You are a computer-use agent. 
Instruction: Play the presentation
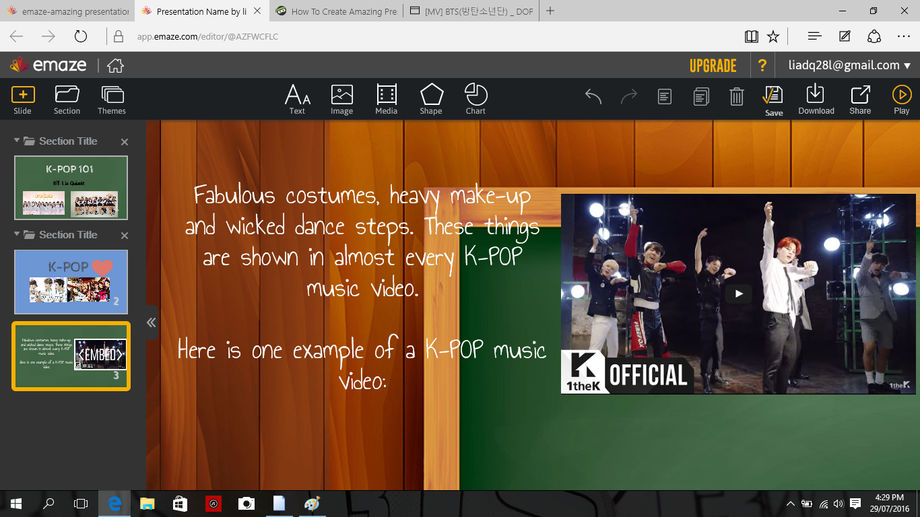[x=901, y=99]
